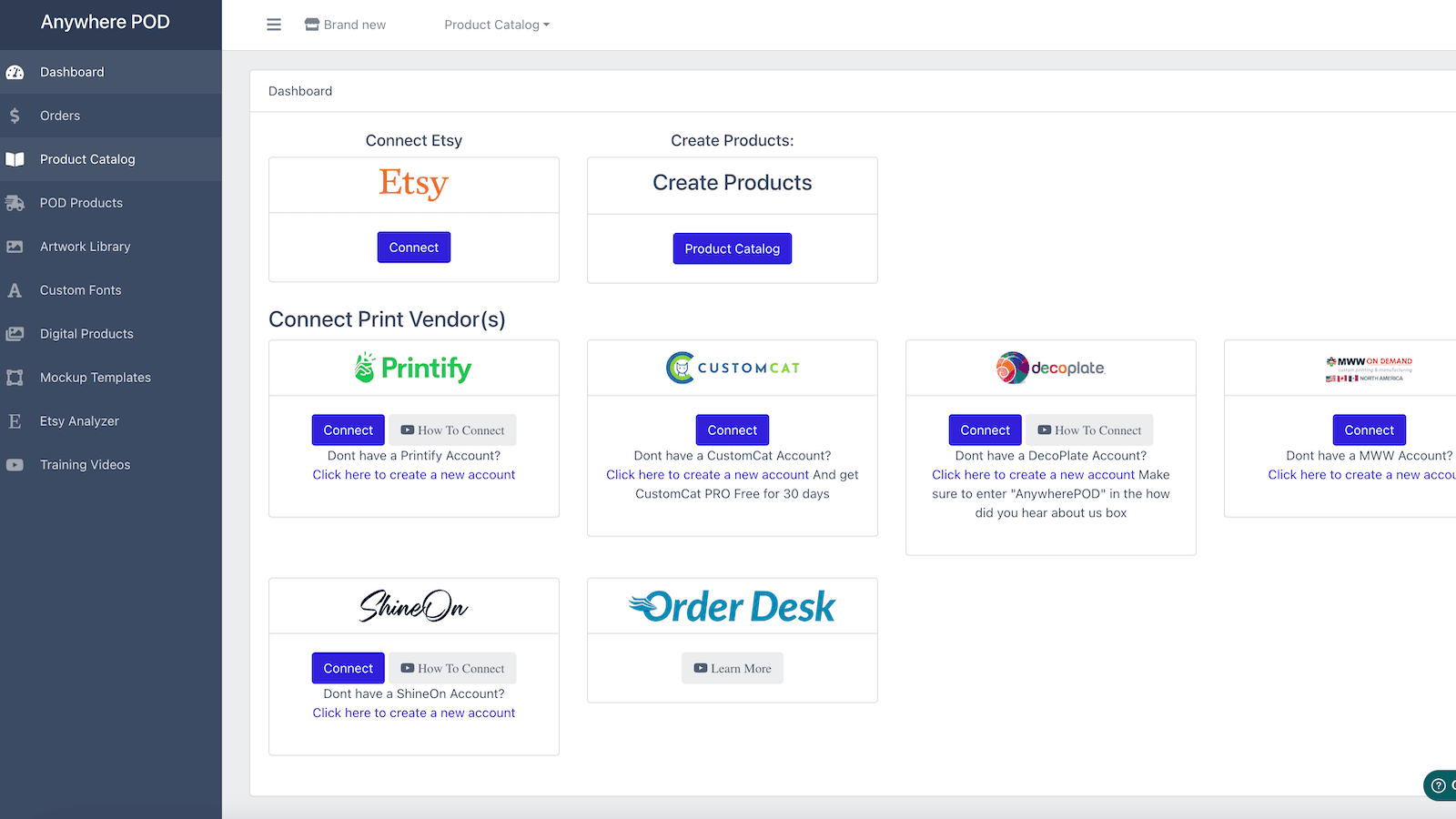1456x819 pixels.
Task: Click Connect for Printify
Action: tap(348, 430)
